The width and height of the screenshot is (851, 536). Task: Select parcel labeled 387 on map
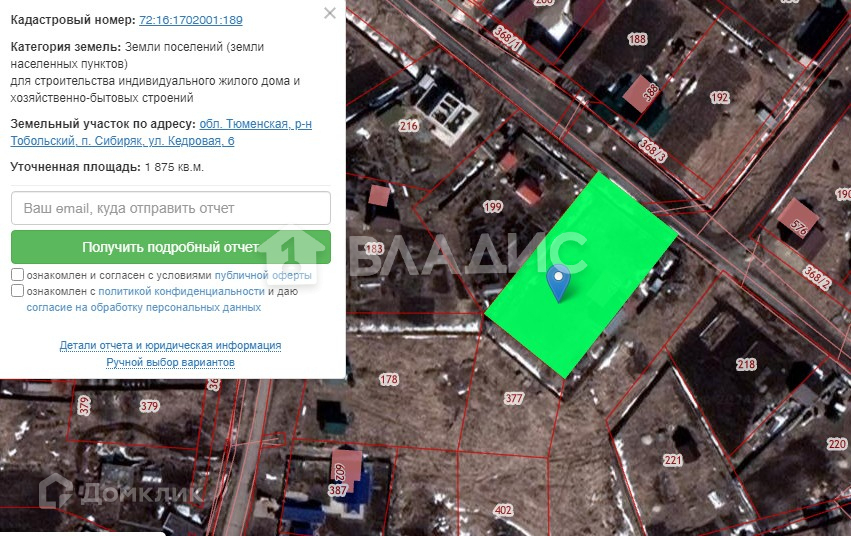[x=338, y=490]
